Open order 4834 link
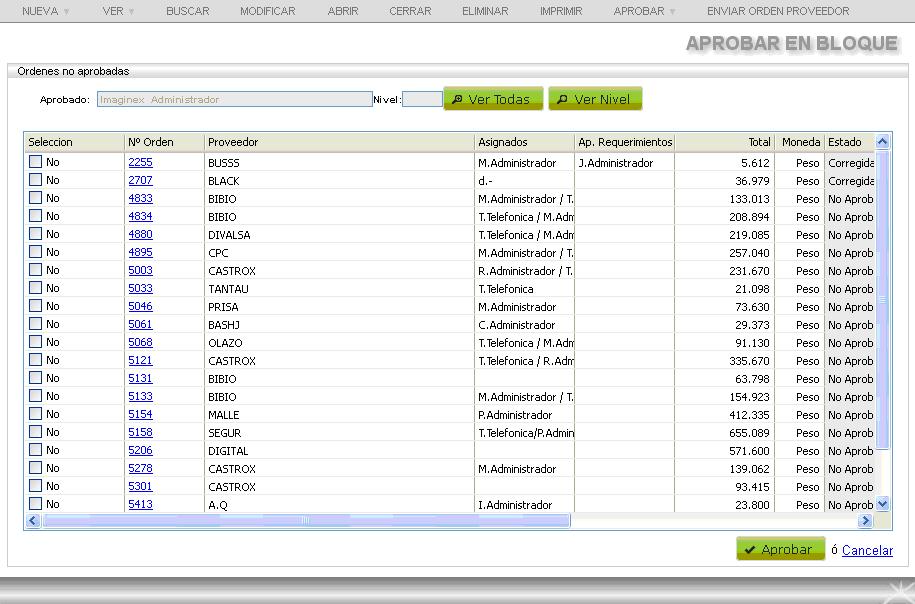This screenshot has height=604, width=915. click(x=140, y=216)
